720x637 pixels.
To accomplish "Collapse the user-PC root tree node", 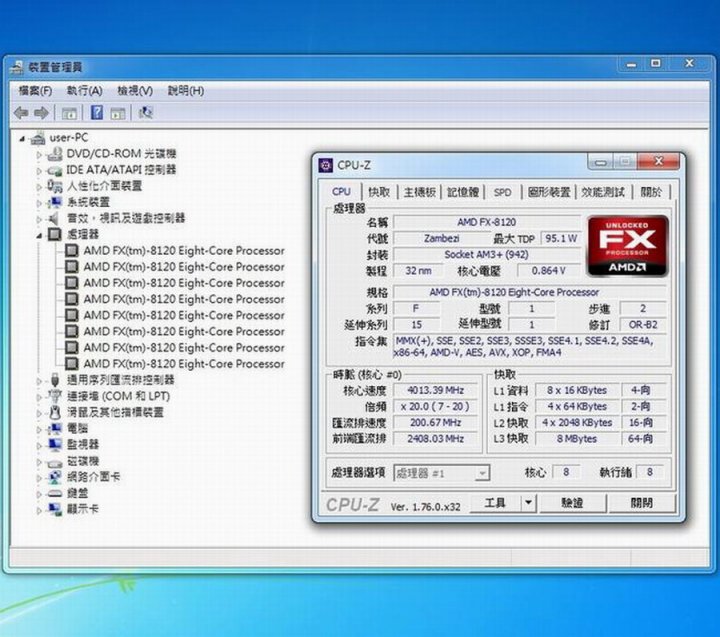I will [22, 138].
